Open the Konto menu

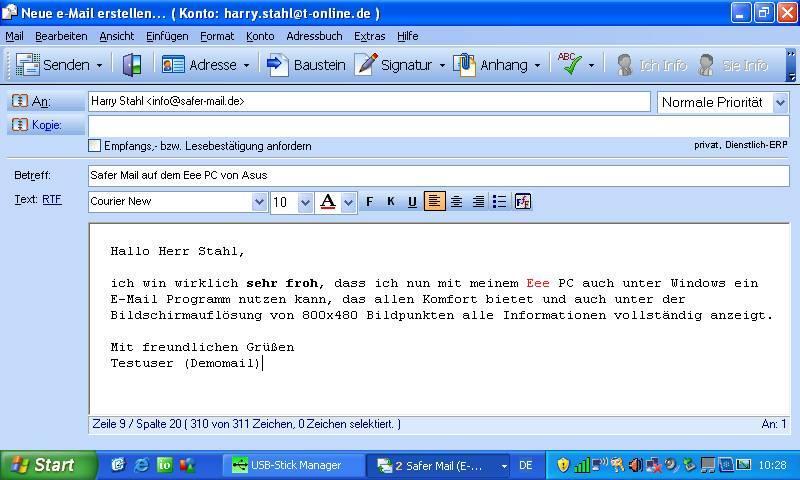(260, 36)
